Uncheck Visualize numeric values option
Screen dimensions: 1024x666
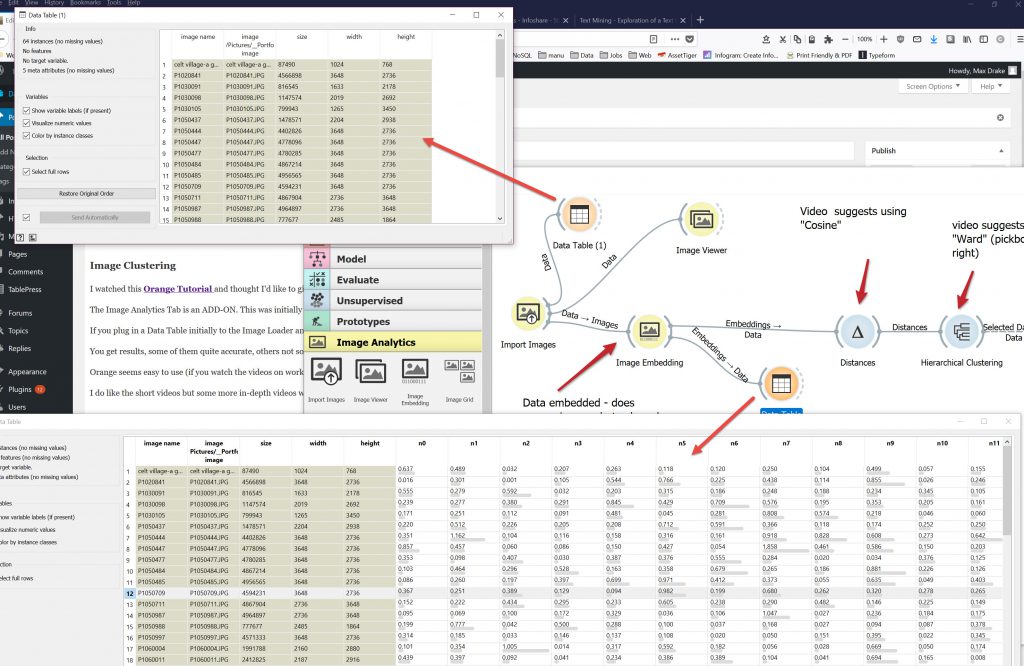pyautogui.click(x=27, y=122)
